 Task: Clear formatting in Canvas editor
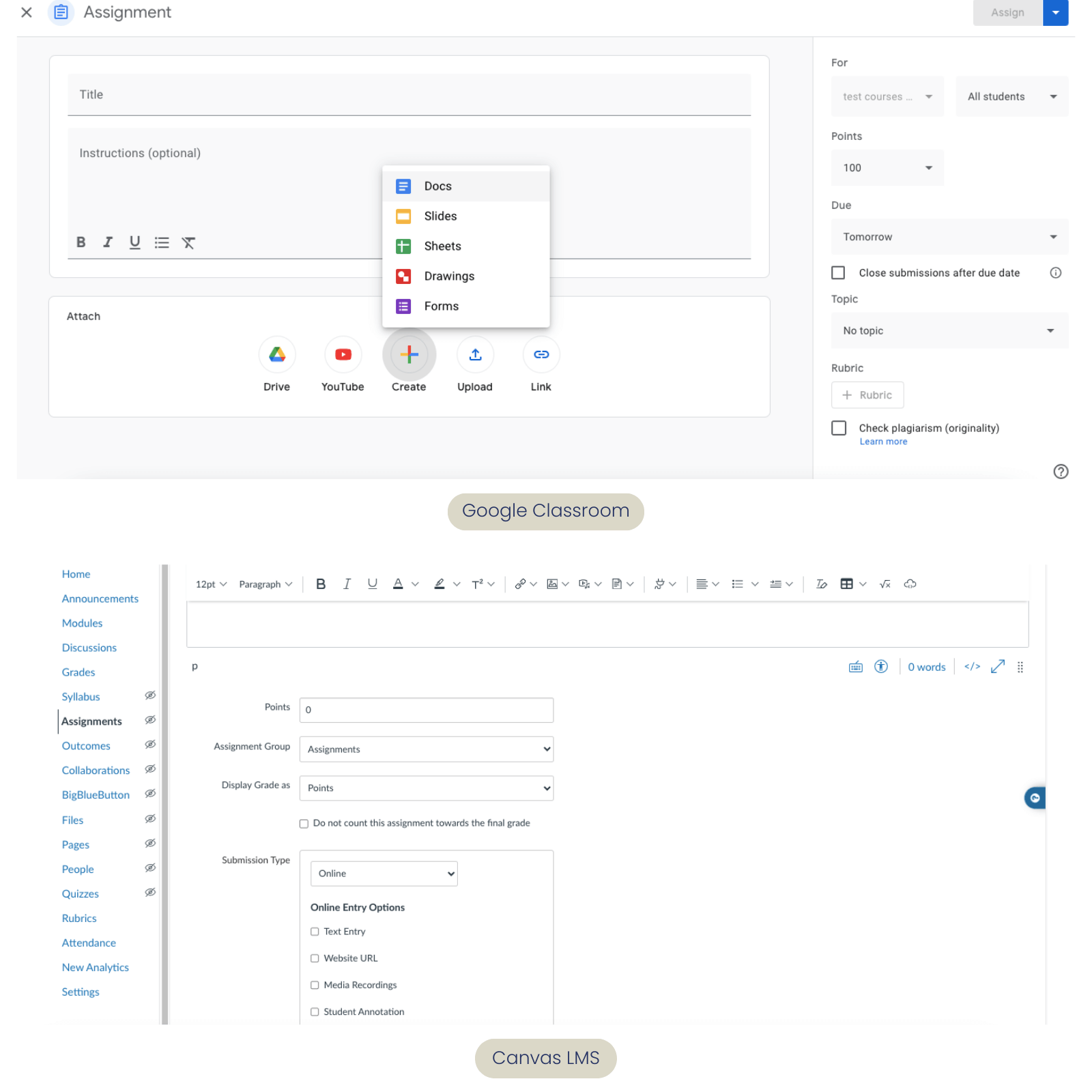pos(822,584)
